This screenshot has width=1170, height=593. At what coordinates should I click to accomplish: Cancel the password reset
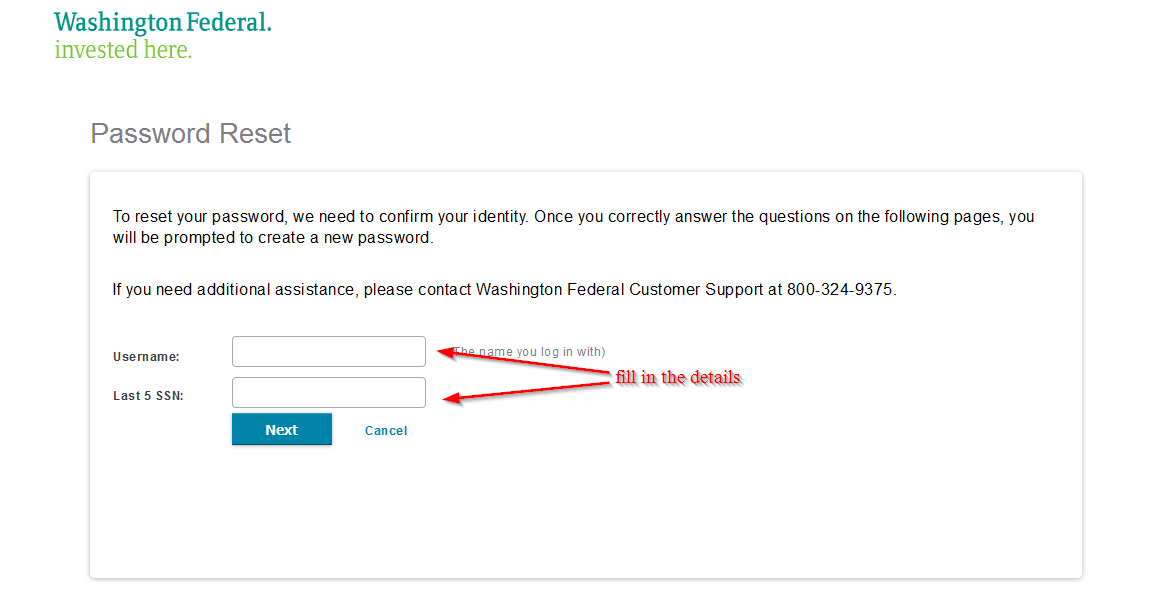click(x=386, y=430)
